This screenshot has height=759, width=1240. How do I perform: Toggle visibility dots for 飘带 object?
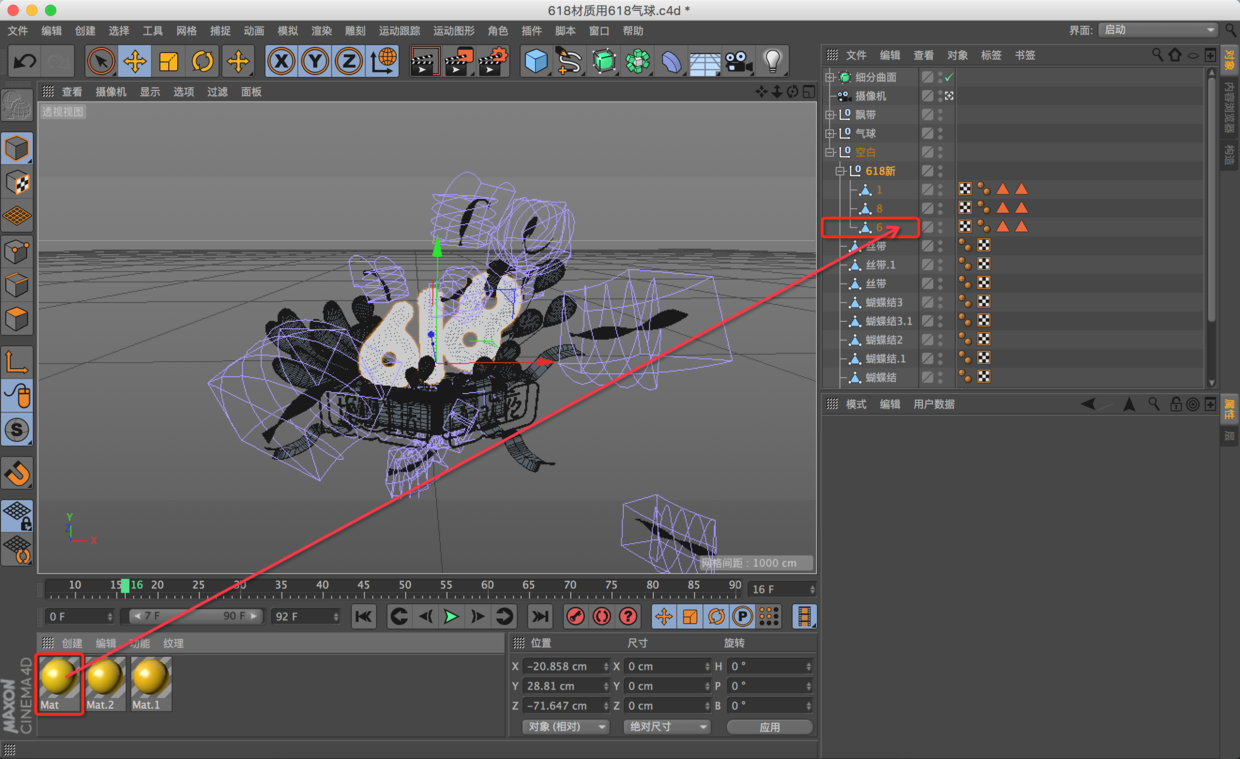[x=940, y=115]
